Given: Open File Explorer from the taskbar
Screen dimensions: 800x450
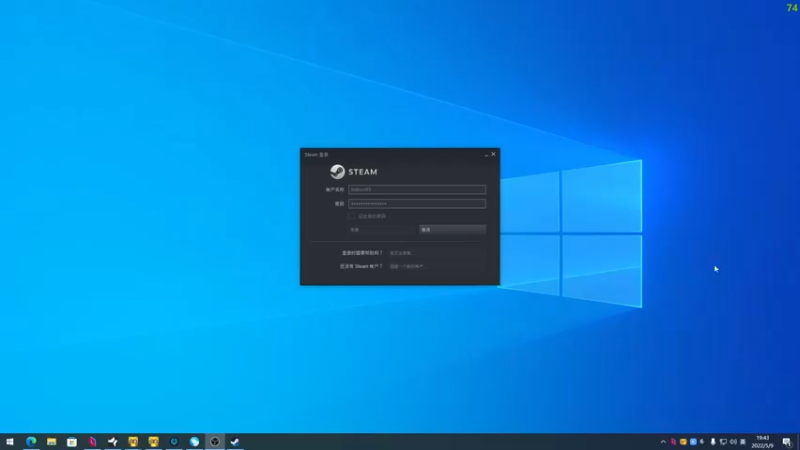Looking at the screenshot, I should coord(52,442).
